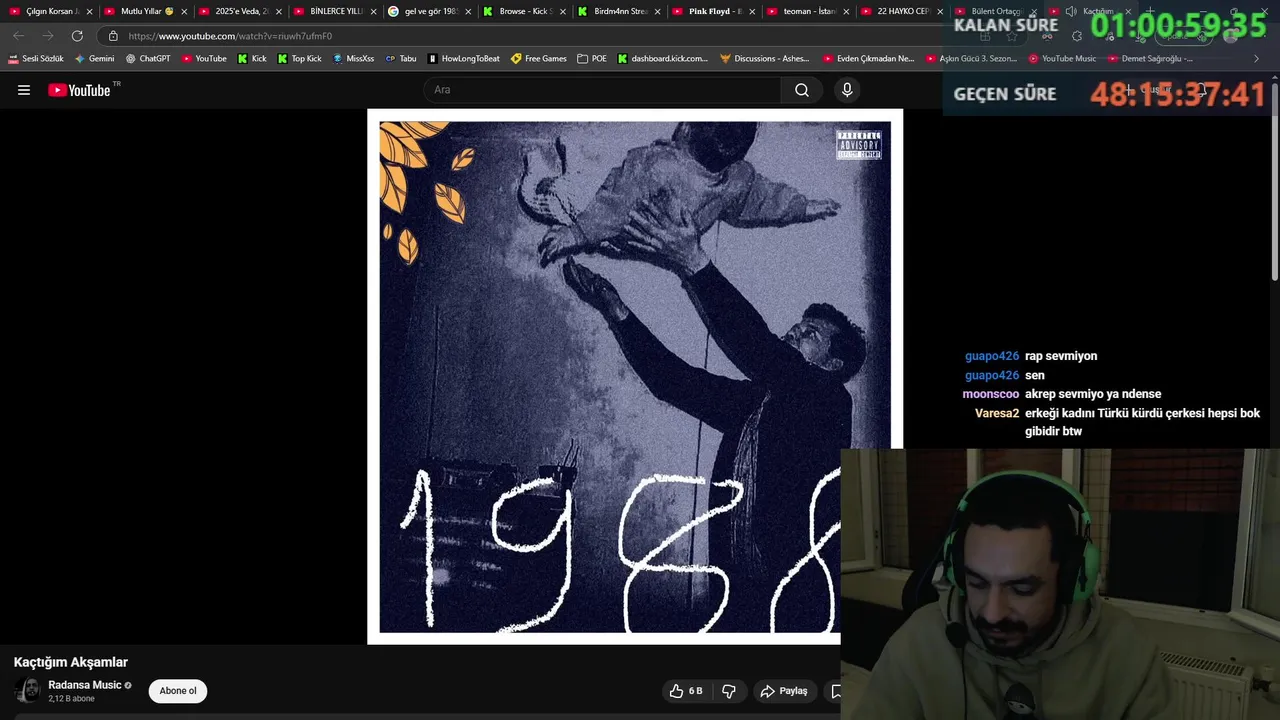Image resolution: width=1280 pixels, height=720 pixels.
Task: Start voice search with microphone icon
Action: (x=847, y=90)
